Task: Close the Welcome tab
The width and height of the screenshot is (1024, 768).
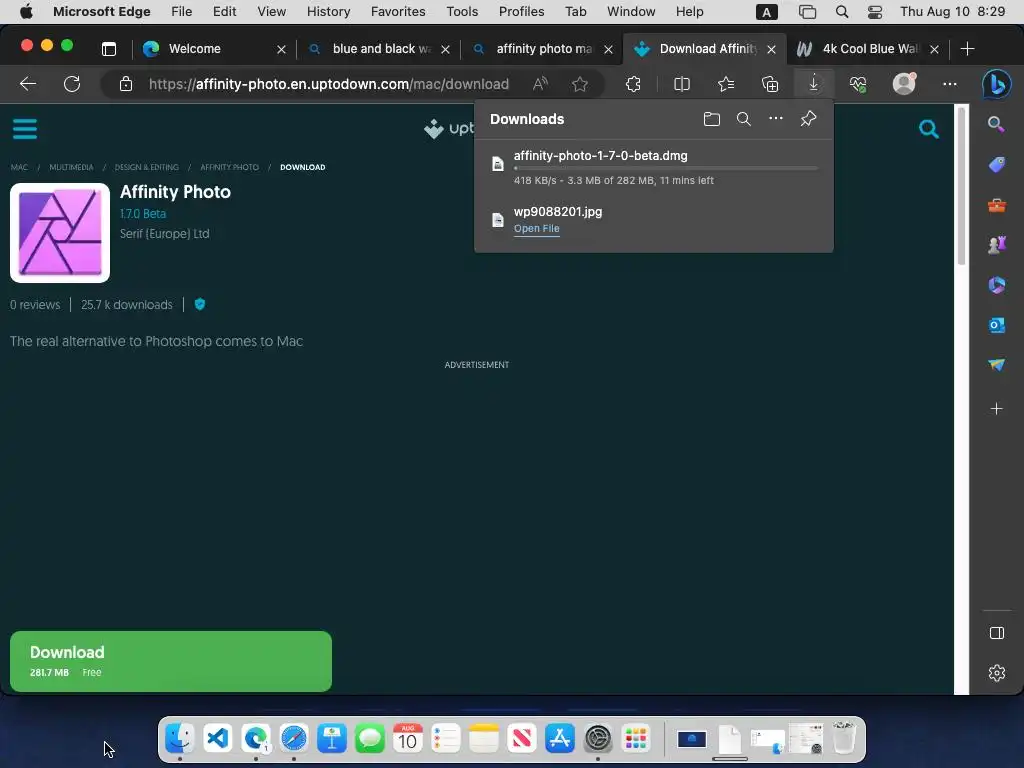Action: tap(281, 50)
